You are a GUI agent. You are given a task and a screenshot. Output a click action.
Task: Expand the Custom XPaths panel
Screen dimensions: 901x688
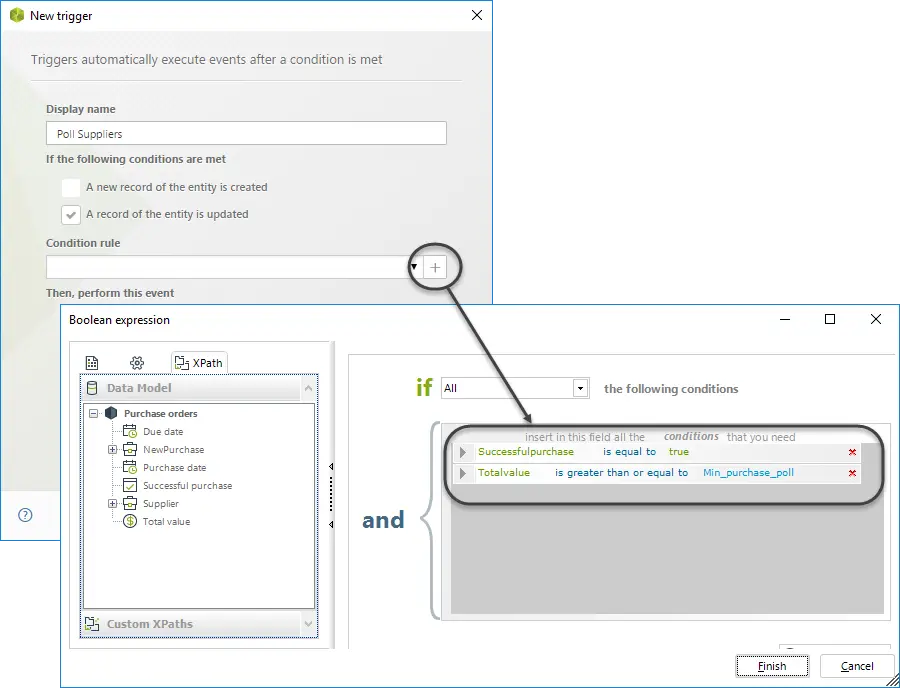pos(308,624)
